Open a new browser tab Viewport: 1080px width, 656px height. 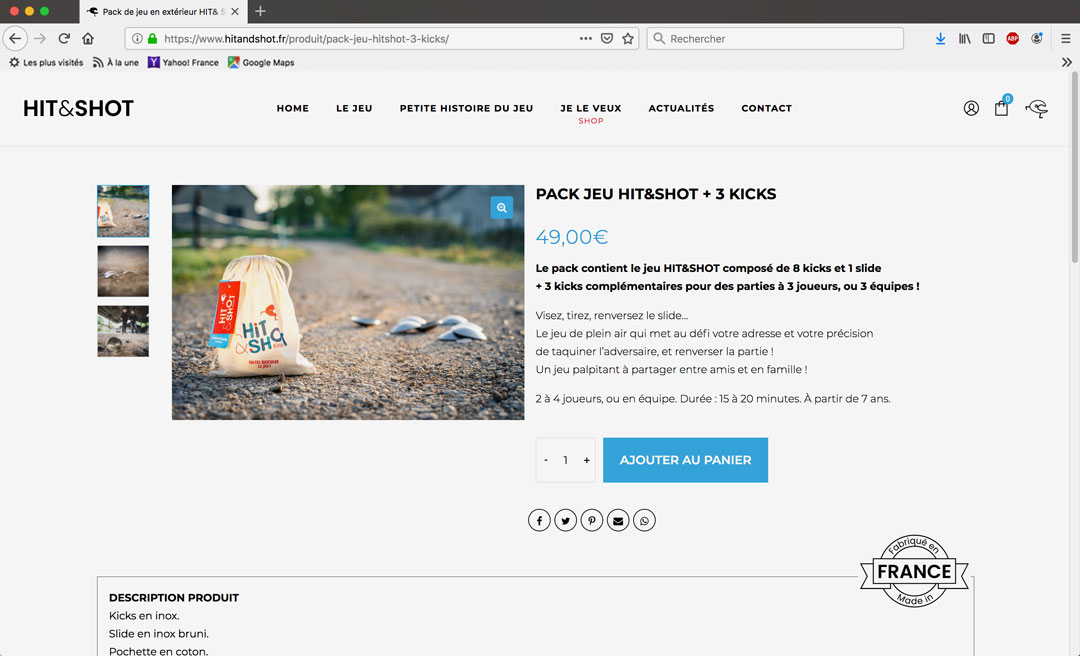pyautogui.click(x=260, y=11)
